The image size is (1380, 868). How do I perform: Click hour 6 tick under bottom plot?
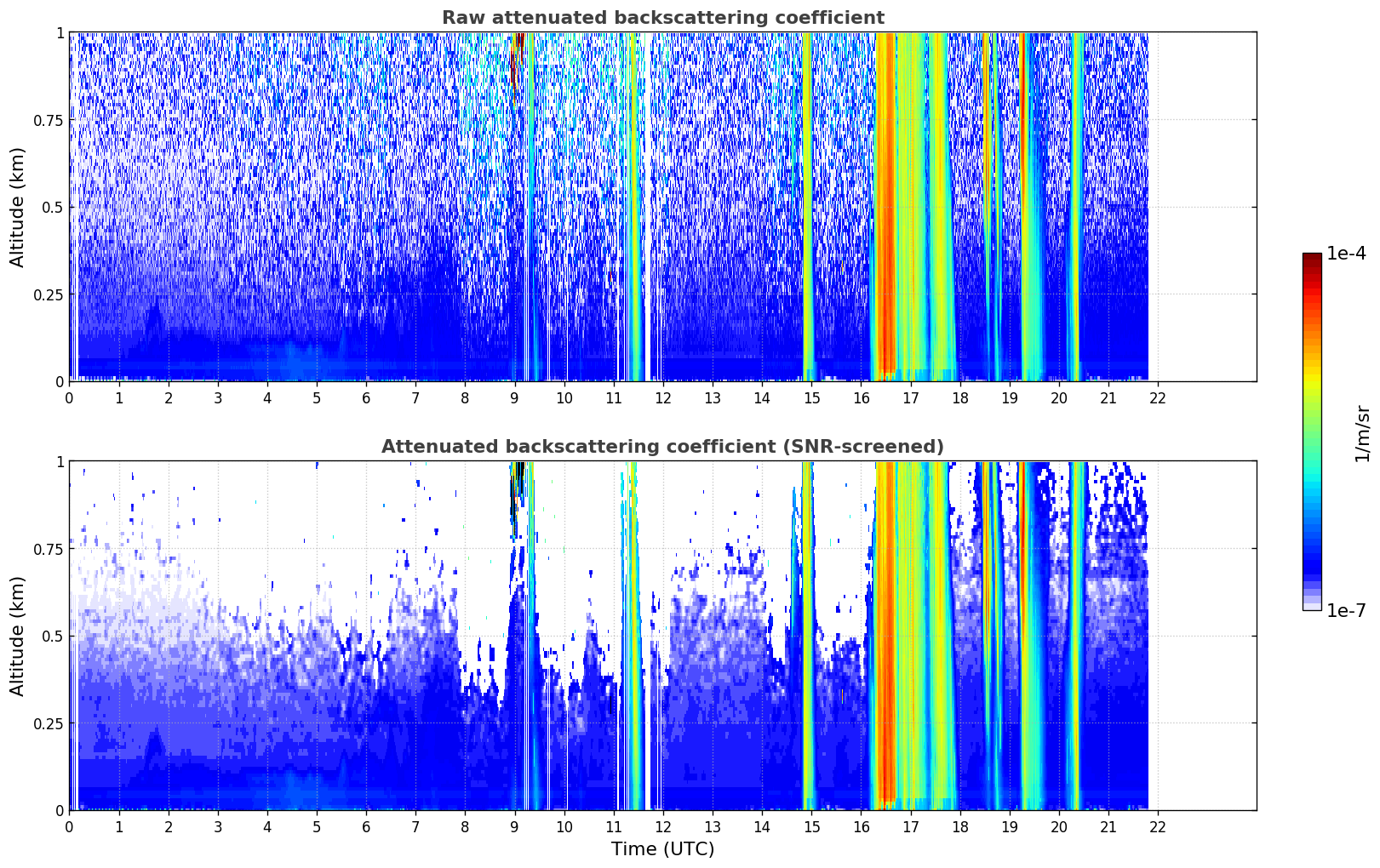click(x=366, y=826)
